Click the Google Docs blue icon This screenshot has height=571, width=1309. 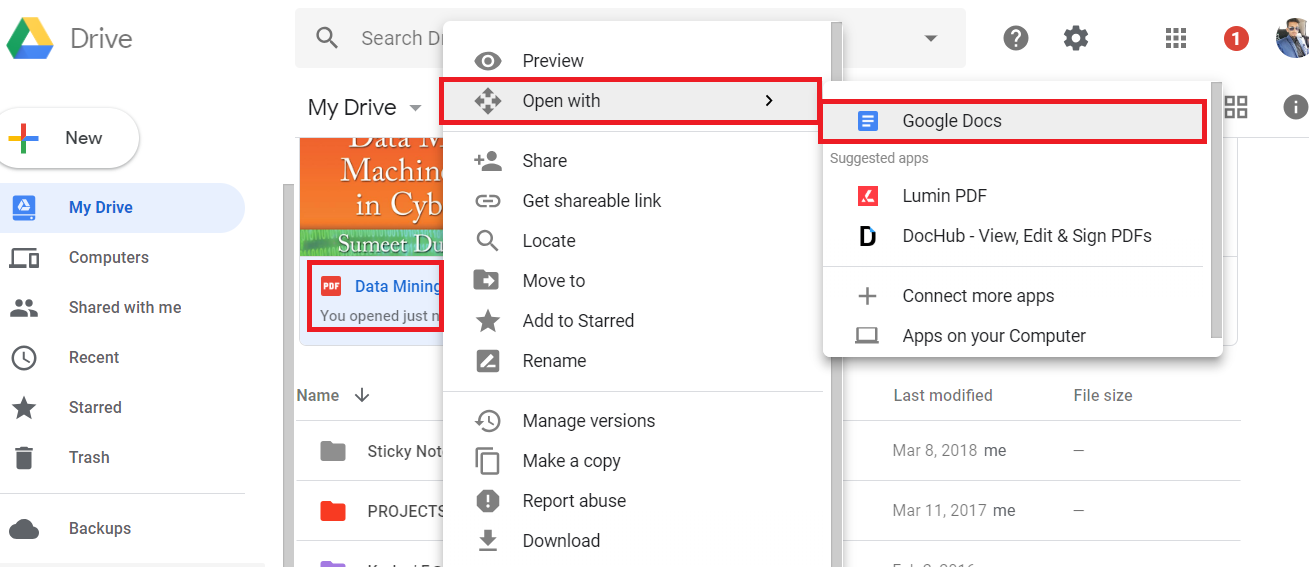867,121
